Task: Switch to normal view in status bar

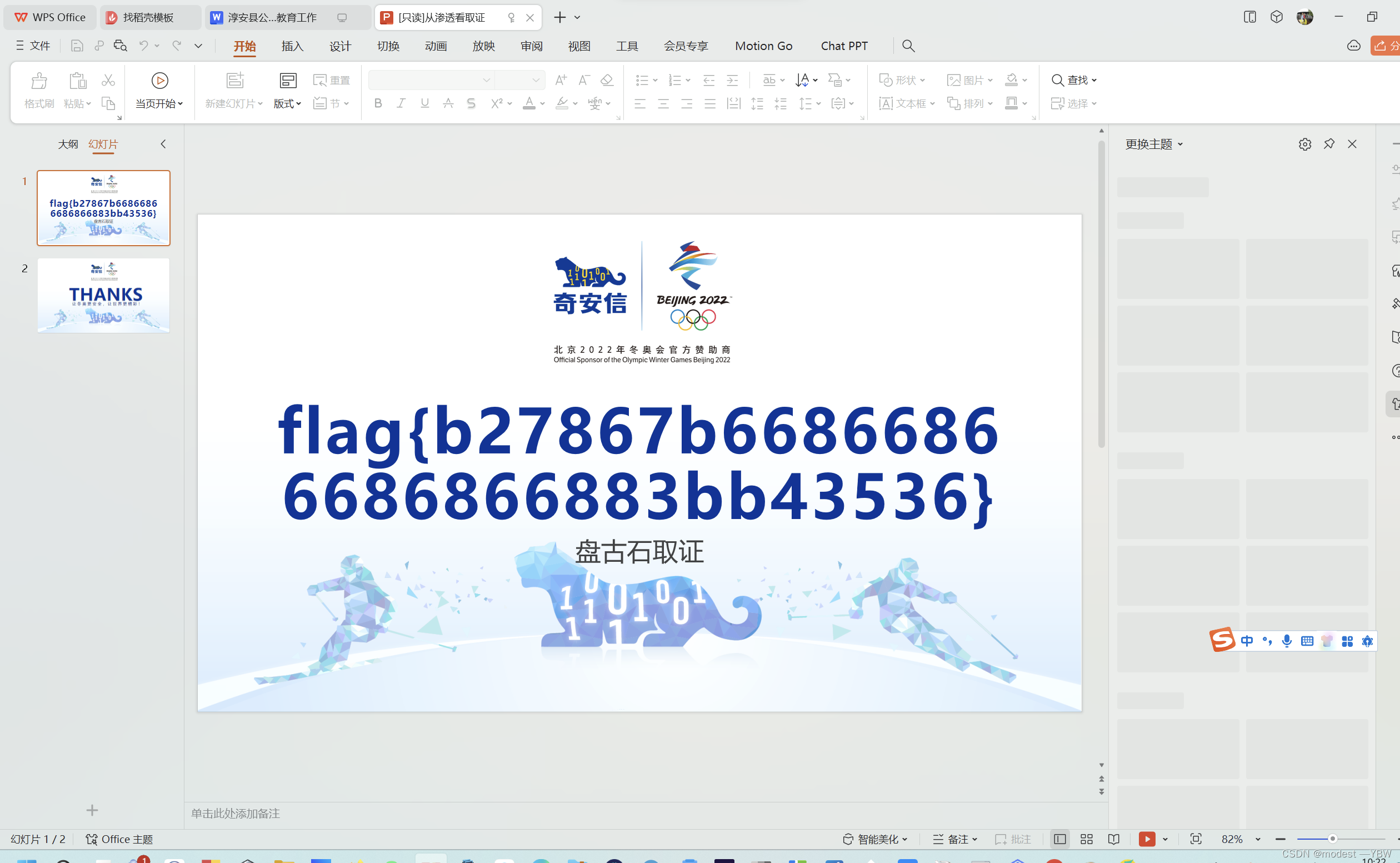Action: [1059, 839]
